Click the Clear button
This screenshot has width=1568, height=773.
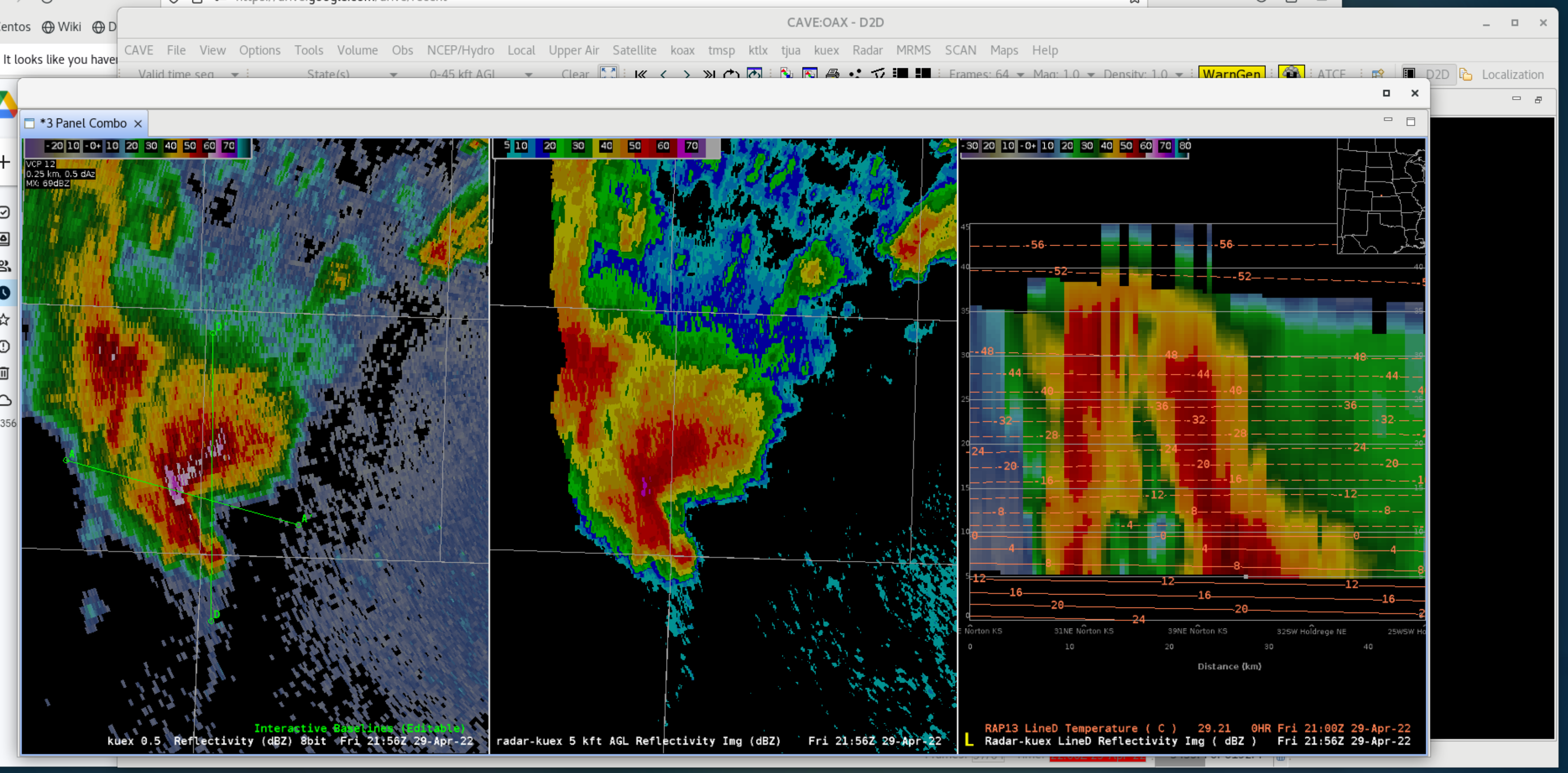tap(575, 74)
